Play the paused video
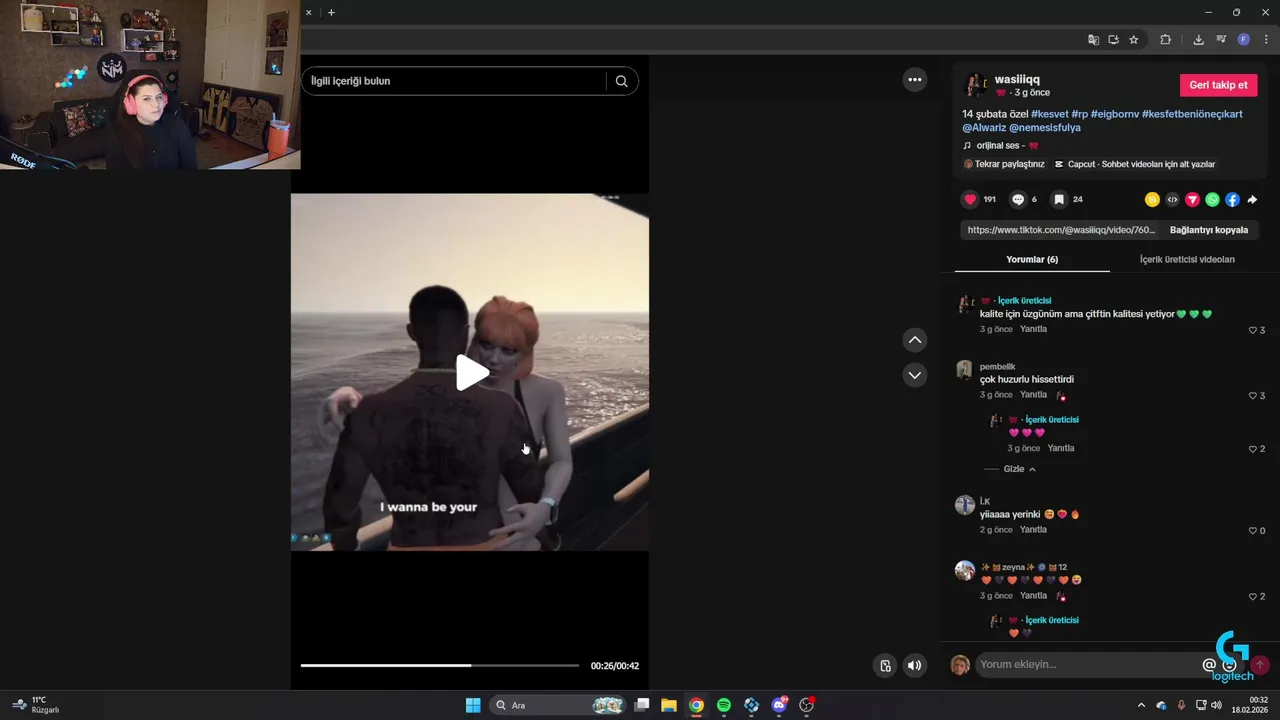The image size is (1280, 720). (x=472, y=373)
